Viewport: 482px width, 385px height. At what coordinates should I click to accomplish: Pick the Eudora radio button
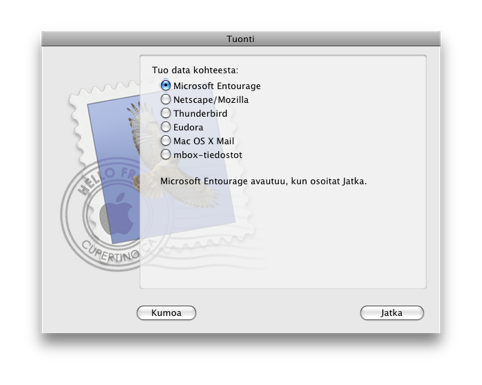[166, 127]
